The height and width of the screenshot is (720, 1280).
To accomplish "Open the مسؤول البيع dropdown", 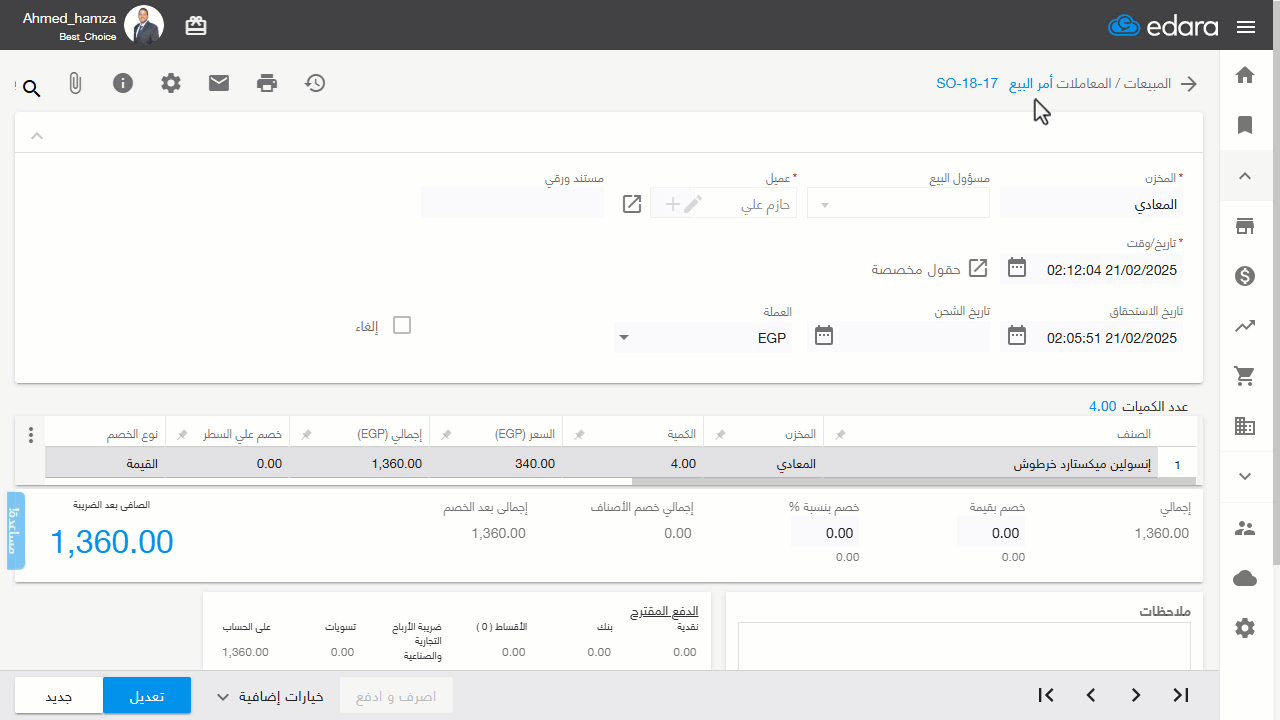I will tap(898, 204).
